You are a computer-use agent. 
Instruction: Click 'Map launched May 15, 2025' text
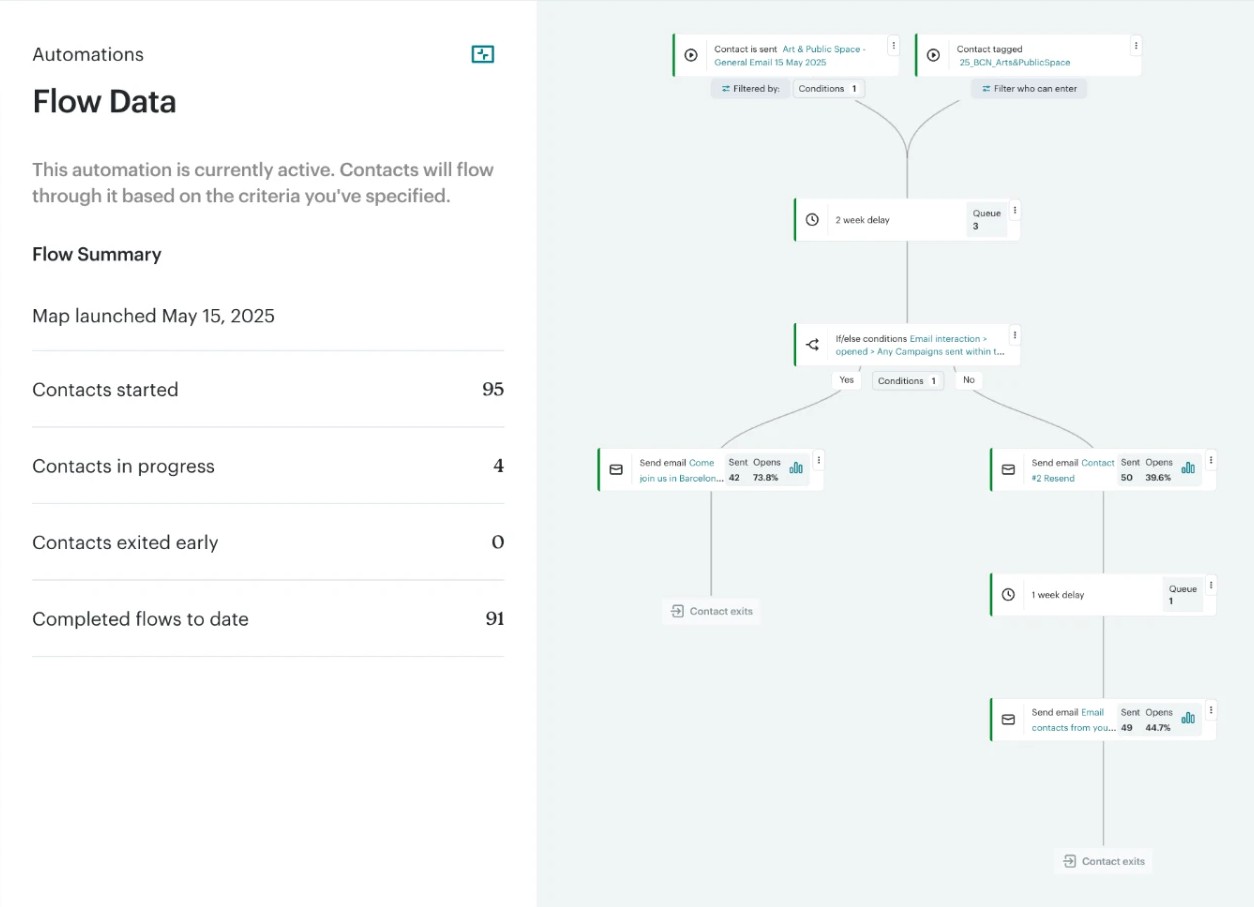[x=153, y=316]
